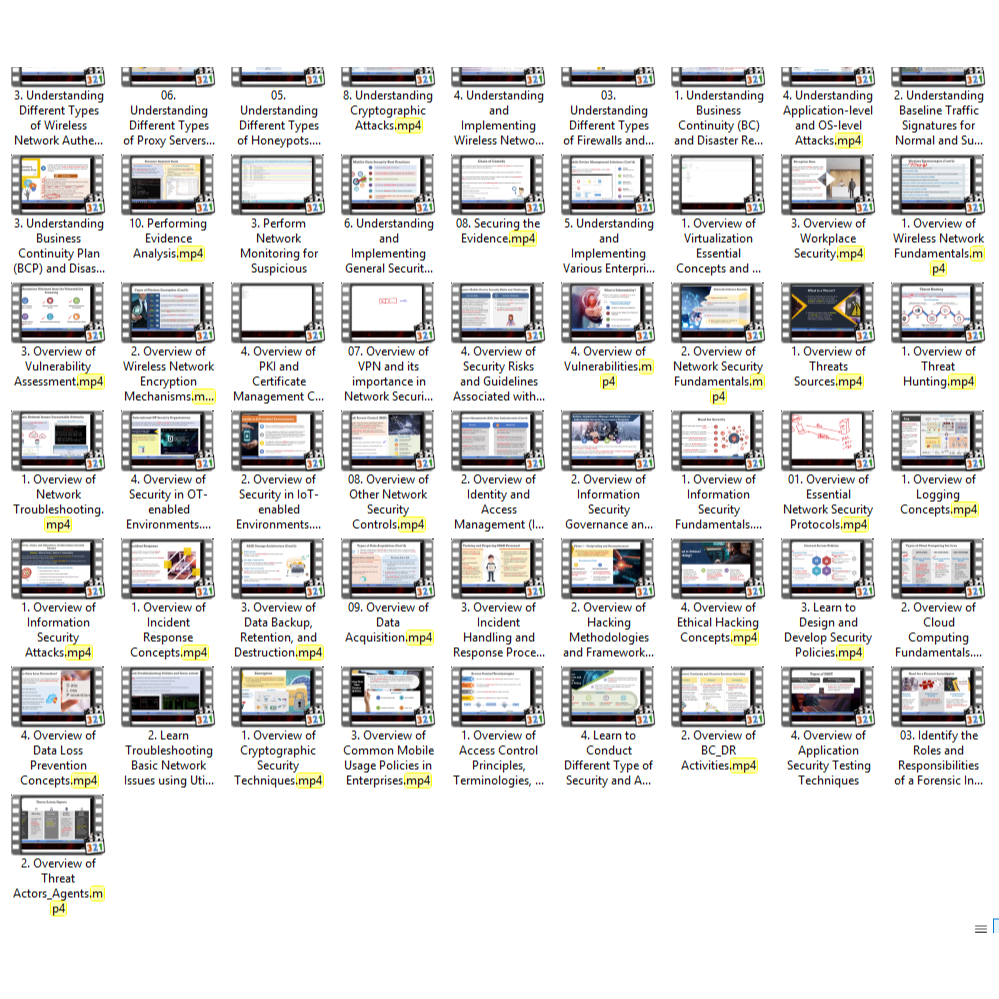Open thumbnail of '4. Overview of Data Loss Prevention Concepts.mp4'
Screen dimensions: 999x999
click(x=59, y=697)
